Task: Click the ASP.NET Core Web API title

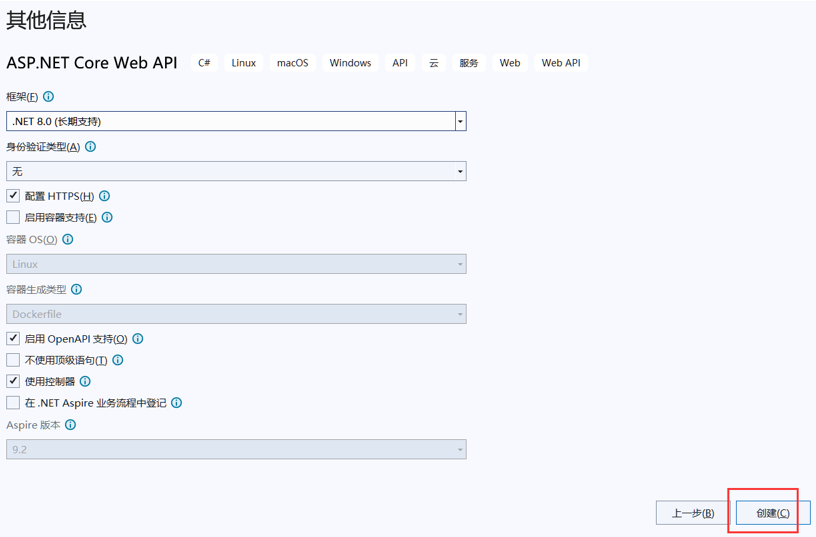Action: pyautogui.click(x=92, y=62)
